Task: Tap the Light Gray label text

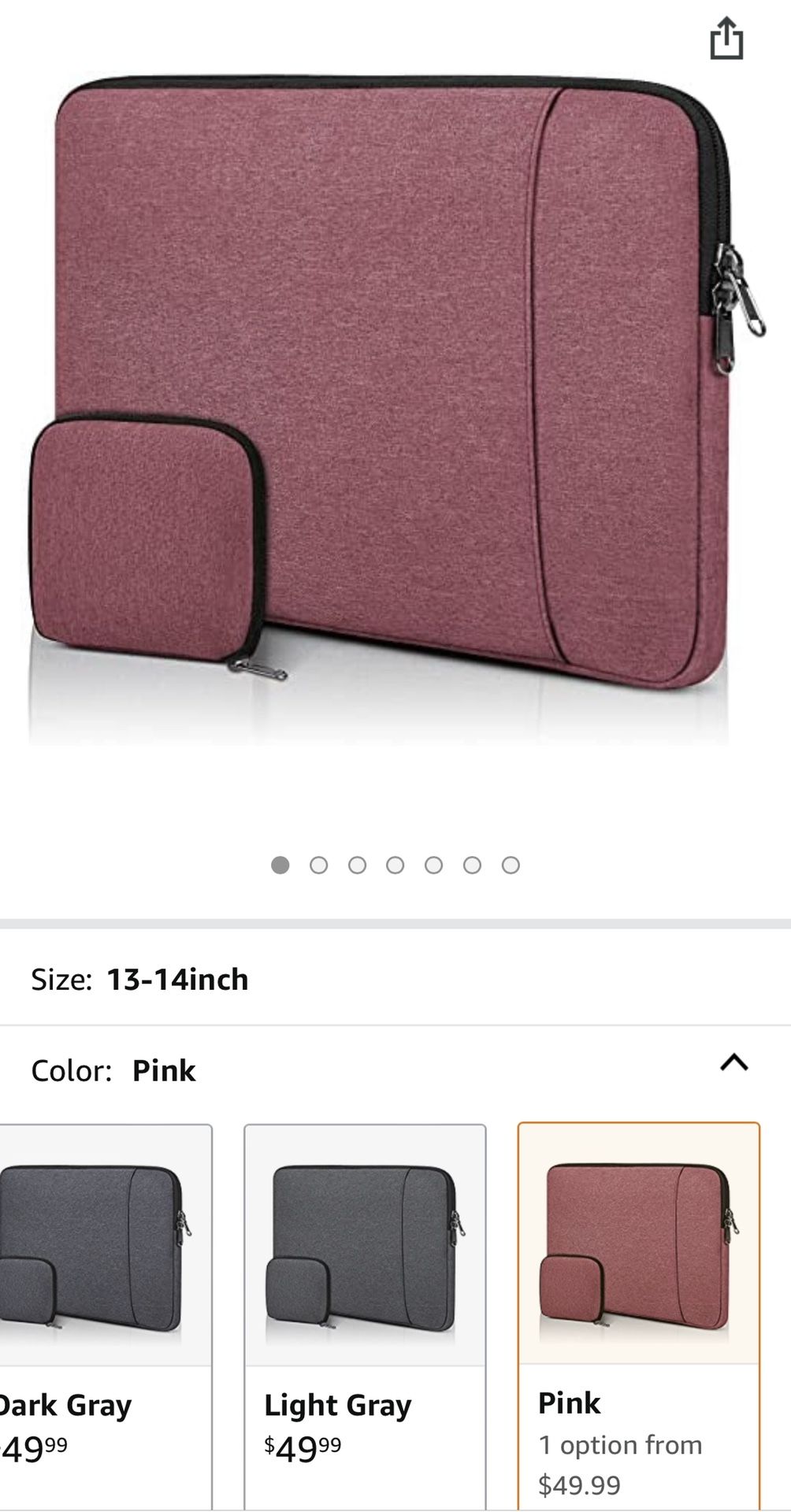Action: tap(338, 1406)
